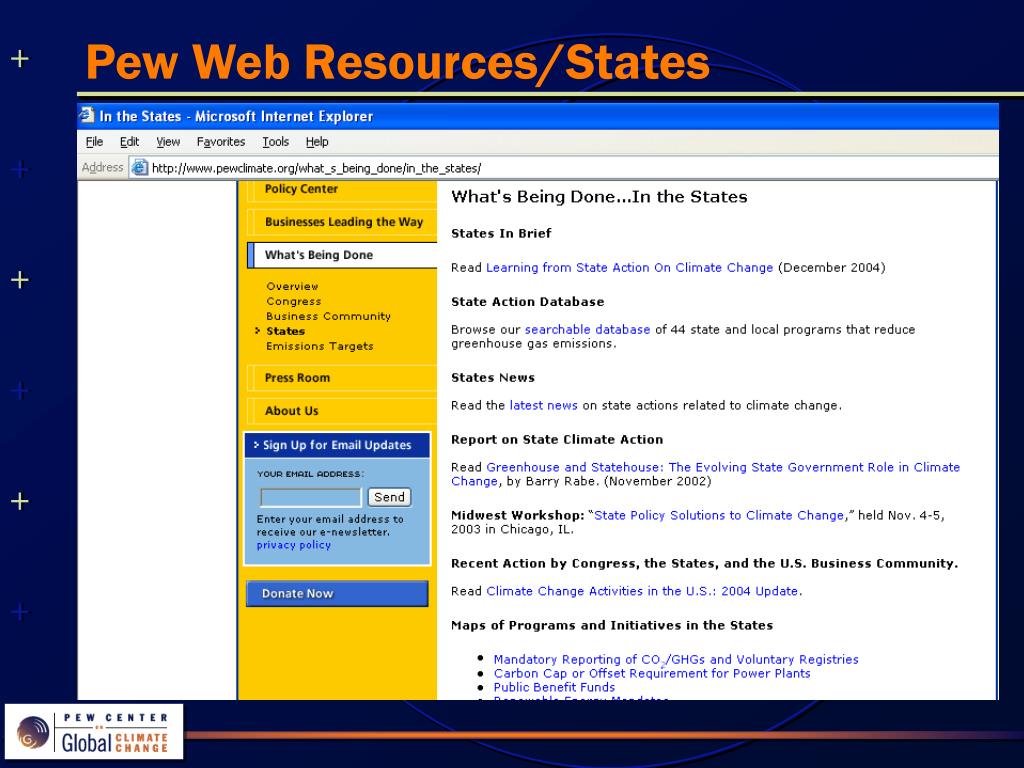
Task: Open the View menu
Action: click(x=168, y=142)
